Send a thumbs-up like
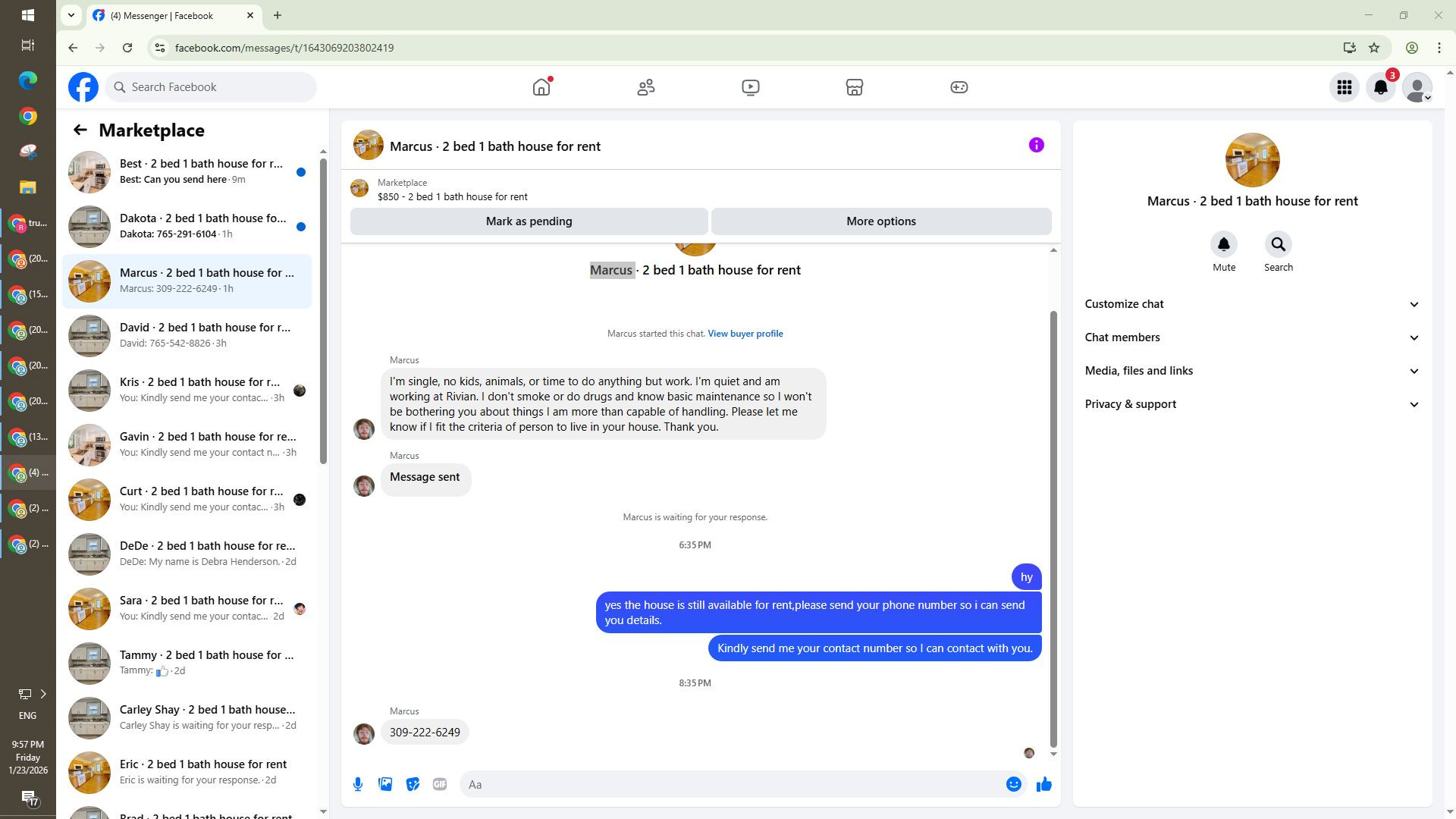This screenshot has width=1456, height=819. pyautogui.click(x=1044, y=785)
